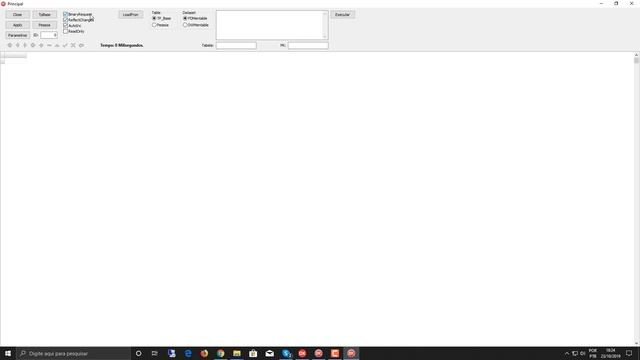Open Cortana circle on taskbar
This screenshot has height=360, width=640.
(x=138, y=353)
